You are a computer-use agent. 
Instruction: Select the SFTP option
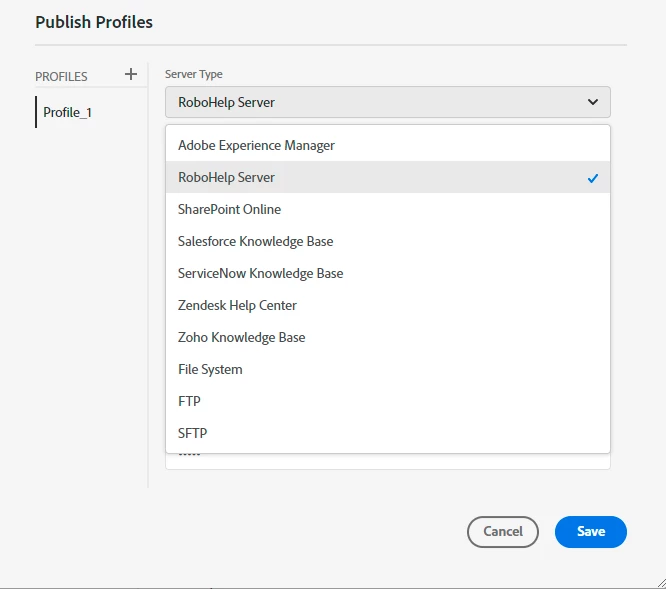click(193, 433)
